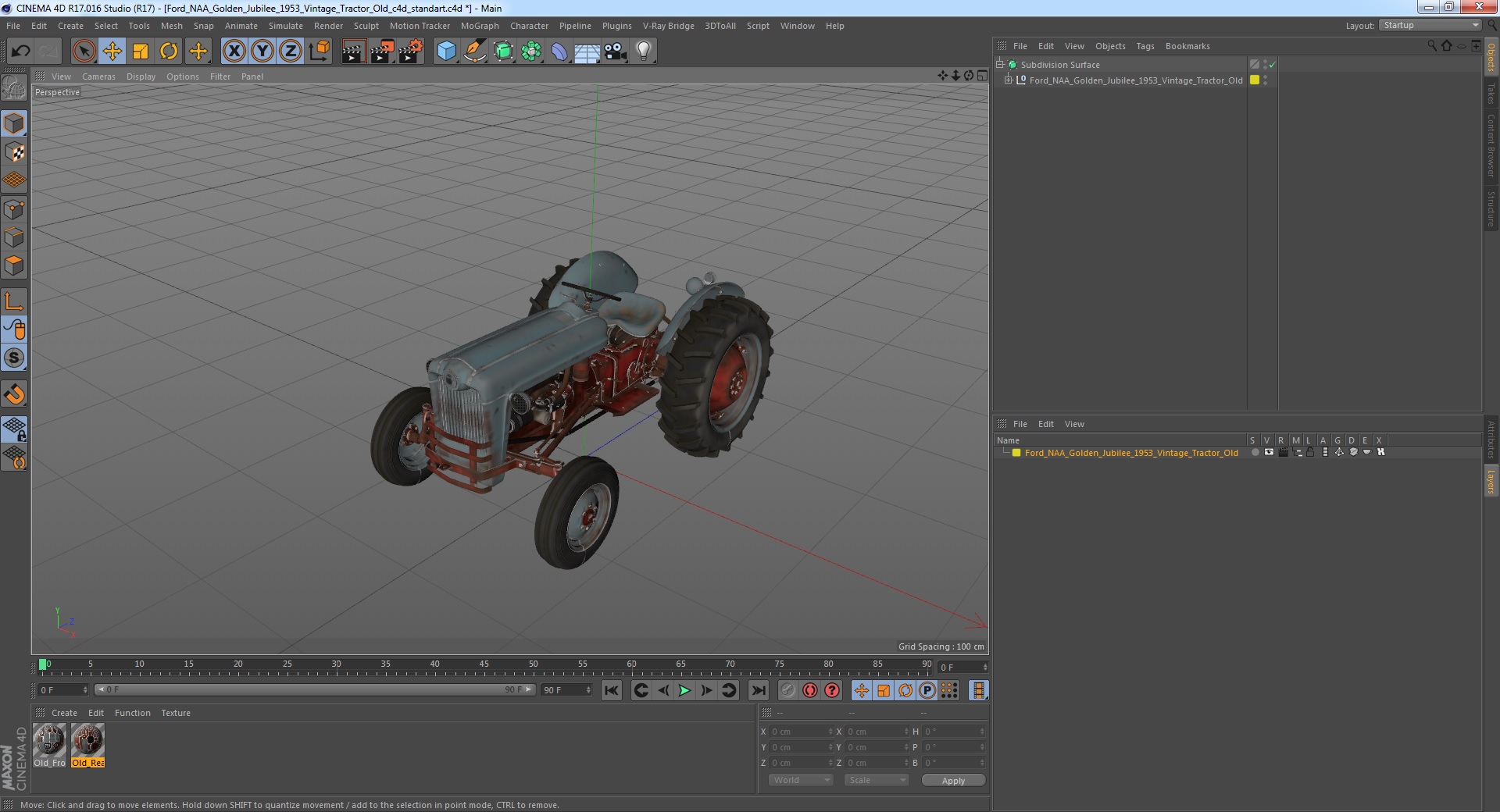
Task: Open the Layout Startup dropdown
Action: [x=1429, y=26]
